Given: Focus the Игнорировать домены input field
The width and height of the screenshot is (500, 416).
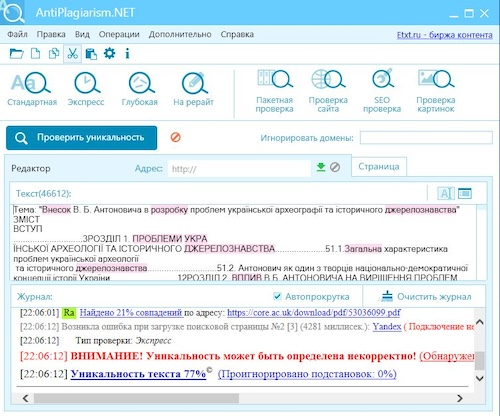Looking at the screenshot, I should 426,138.
